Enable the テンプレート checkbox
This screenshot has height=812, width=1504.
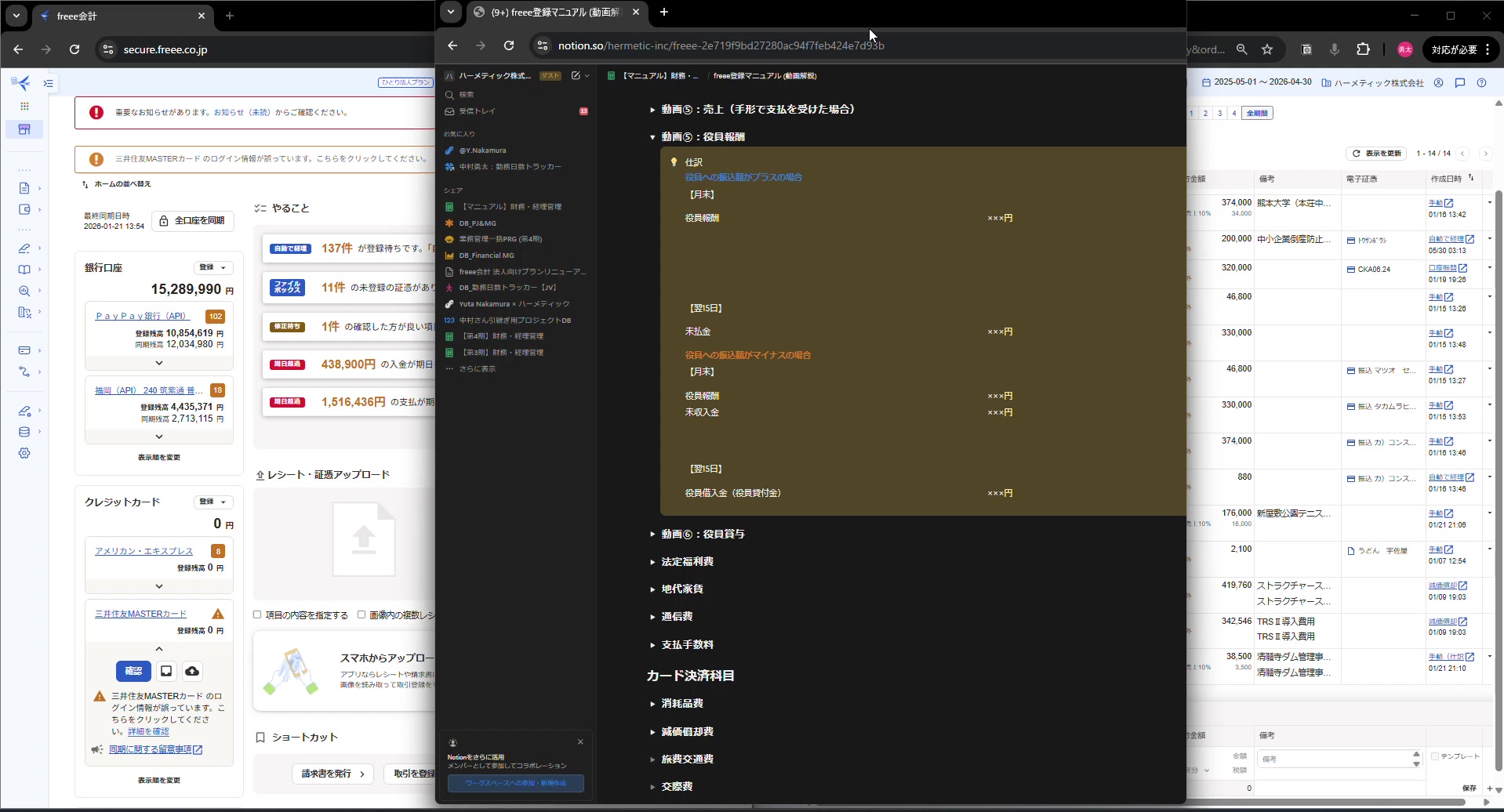point(1434,756)
